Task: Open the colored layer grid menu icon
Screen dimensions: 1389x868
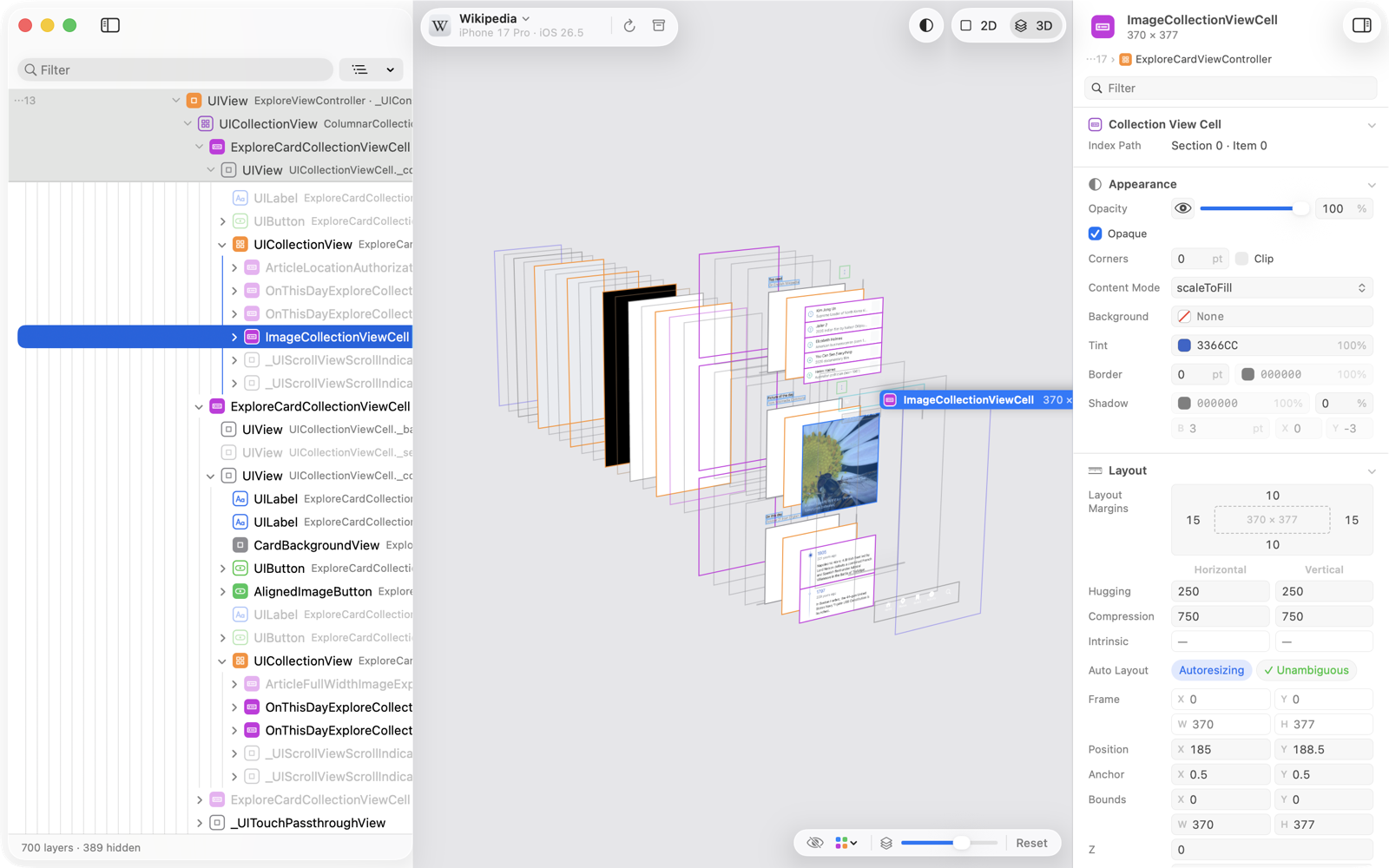Action: click(846, 843)
